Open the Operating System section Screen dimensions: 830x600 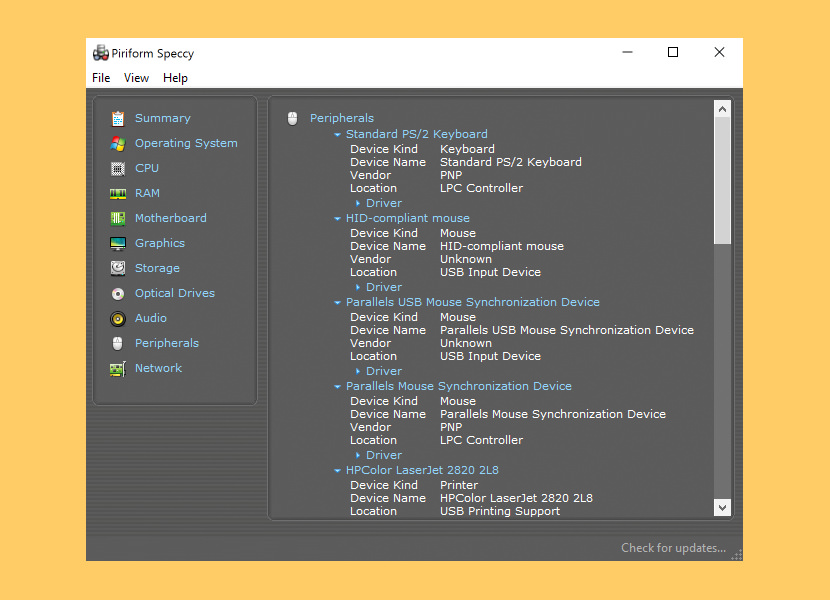pos(186,143)
